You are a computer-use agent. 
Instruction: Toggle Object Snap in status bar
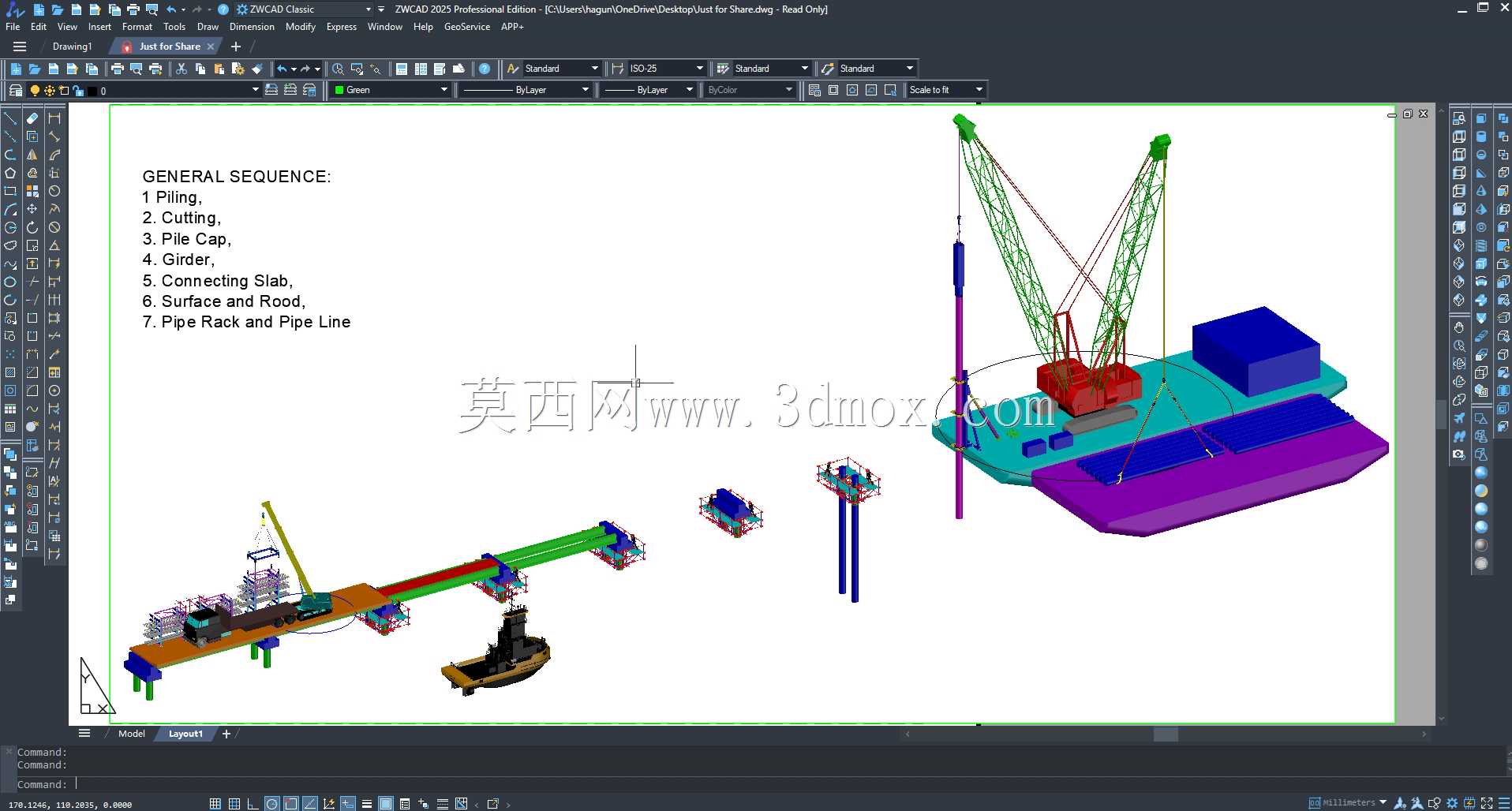(291, 804)
